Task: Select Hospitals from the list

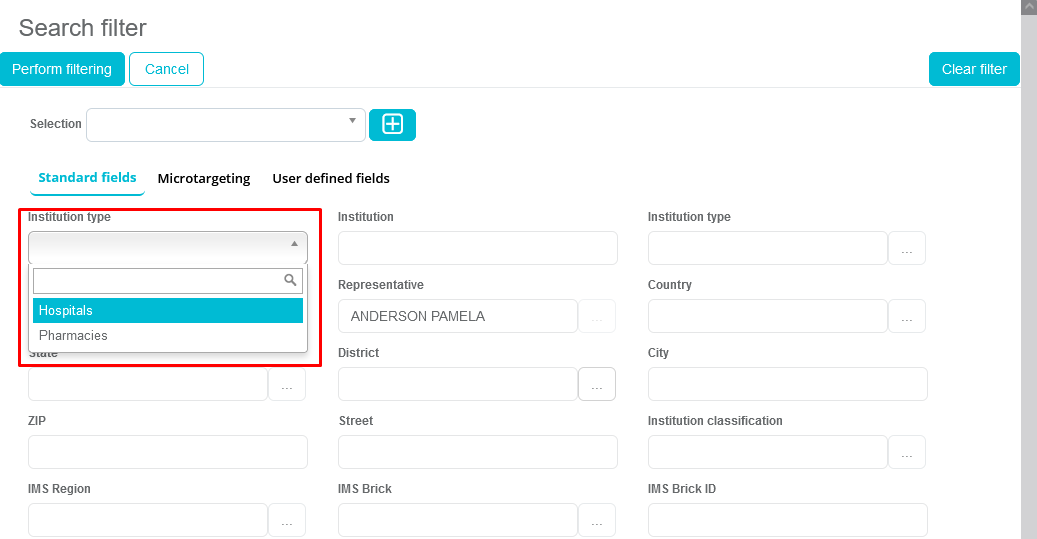Action: (167, 311)
